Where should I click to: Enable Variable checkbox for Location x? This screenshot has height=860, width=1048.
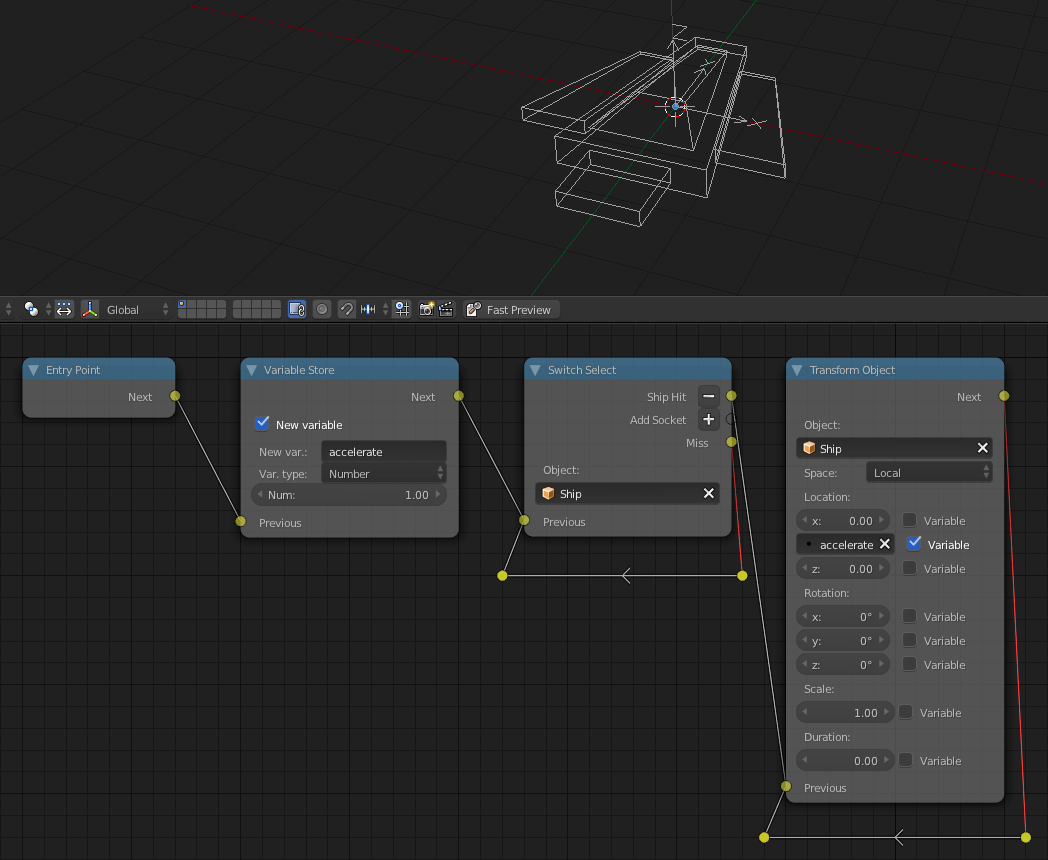[910, 520]
